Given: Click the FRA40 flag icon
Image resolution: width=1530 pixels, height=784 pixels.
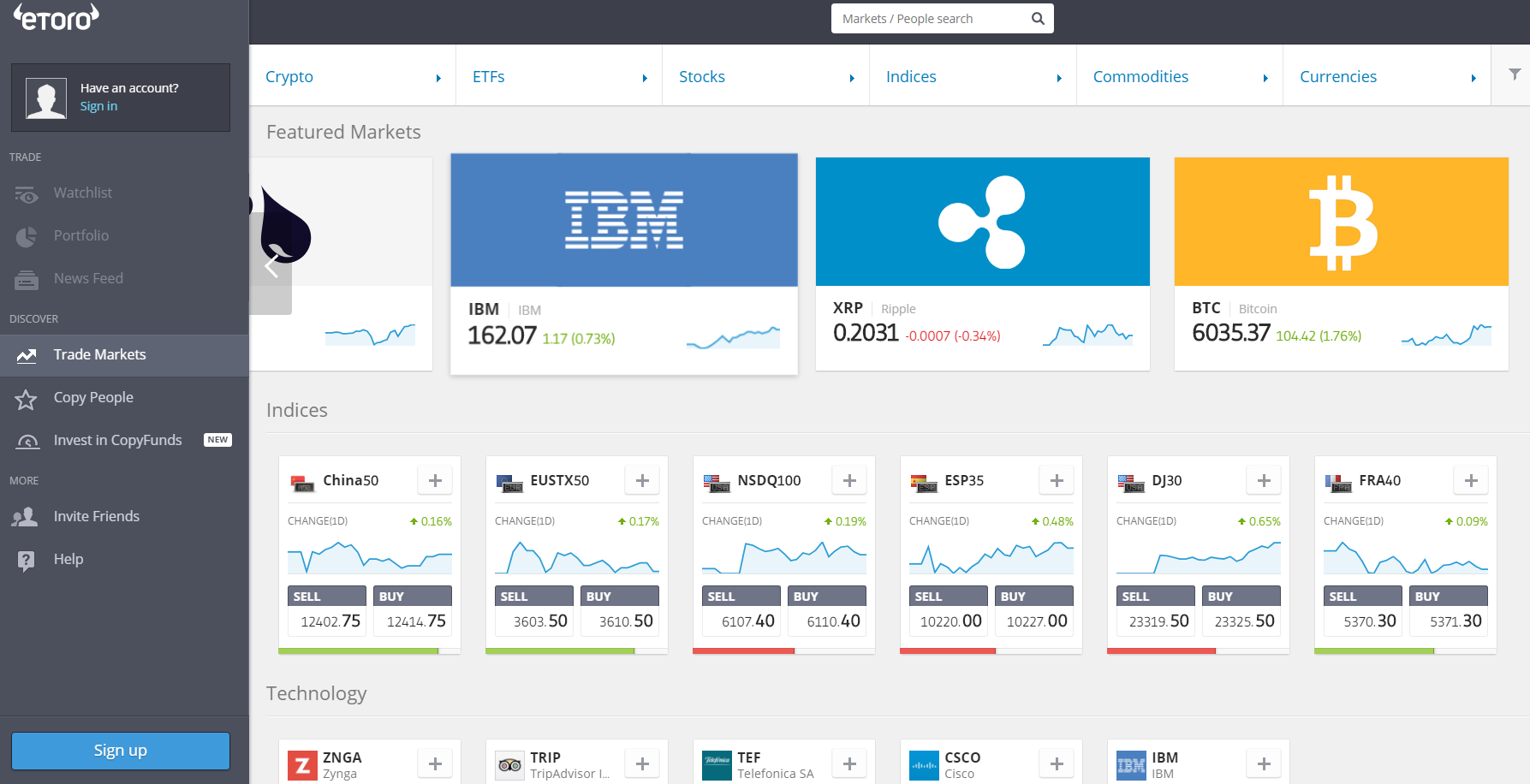Looking at the screenshot, I should coord(1338,483).
